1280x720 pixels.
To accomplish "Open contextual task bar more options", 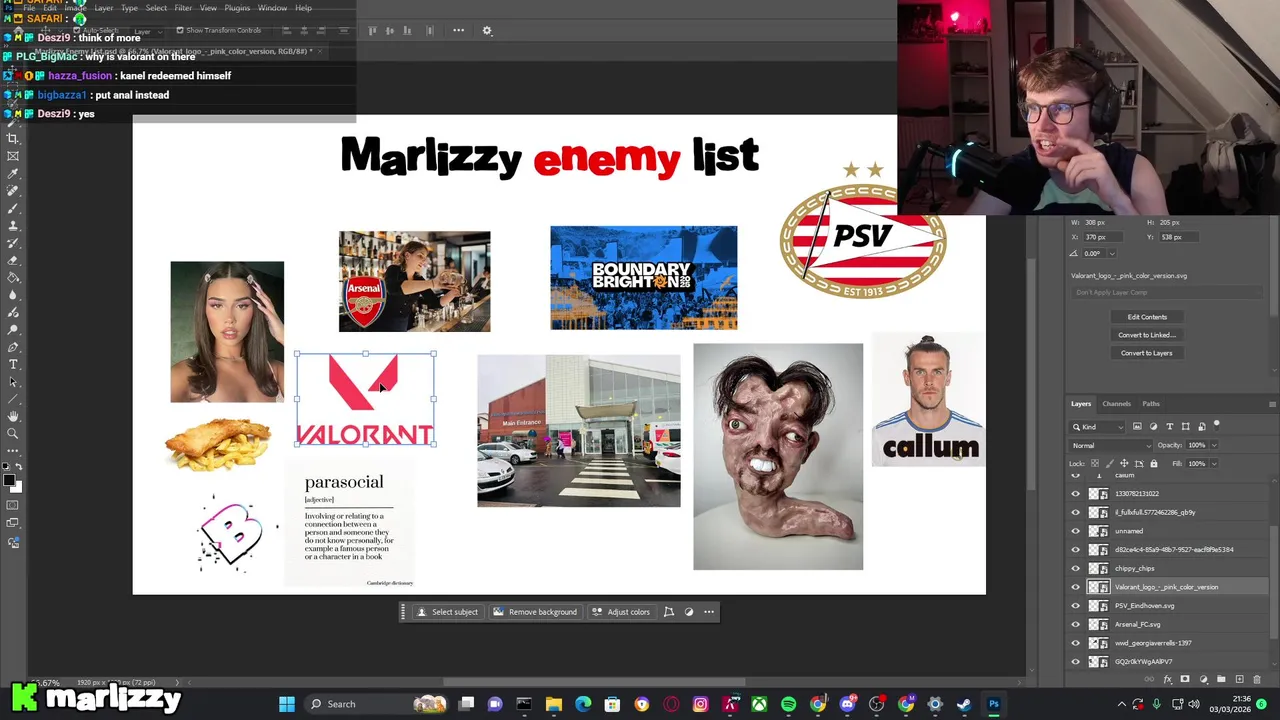I will 709,612.
